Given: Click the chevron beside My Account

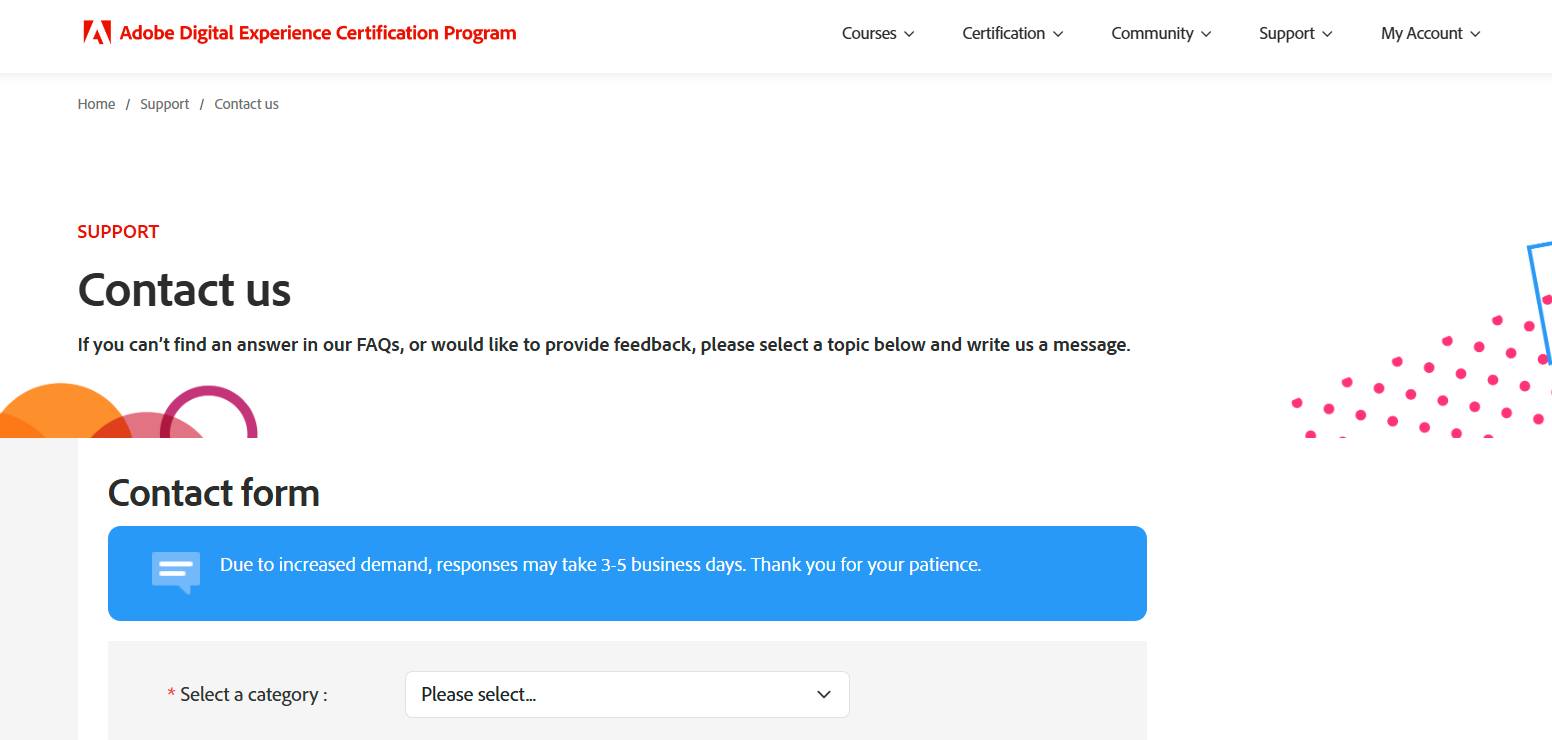Looking at the screenshot, I should click(x=1475, y=34).
